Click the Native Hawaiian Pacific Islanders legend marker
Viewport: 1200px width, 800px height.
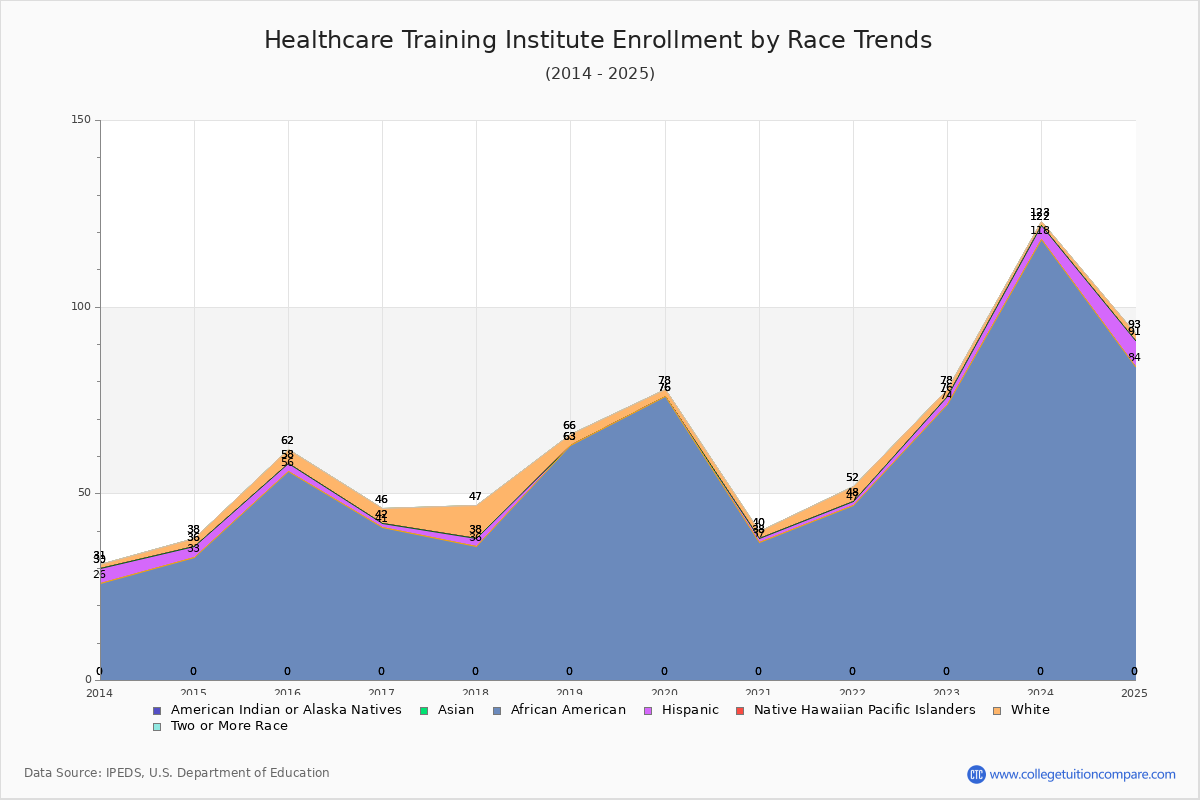[740, 710]
